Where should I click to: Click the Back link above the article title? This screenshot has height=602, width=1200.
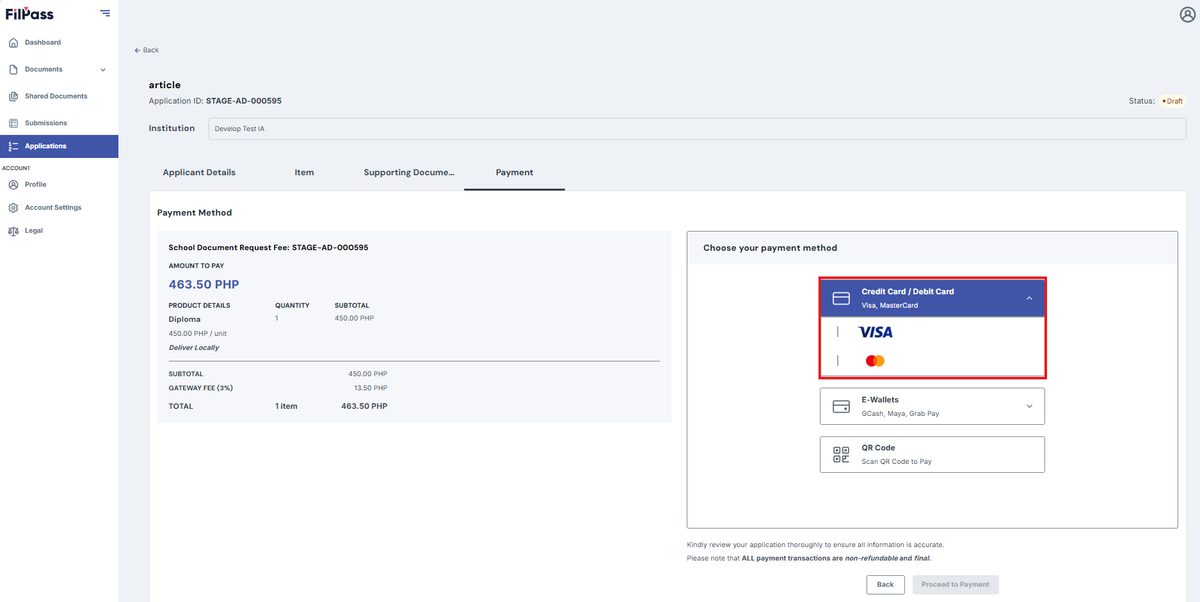147,50
